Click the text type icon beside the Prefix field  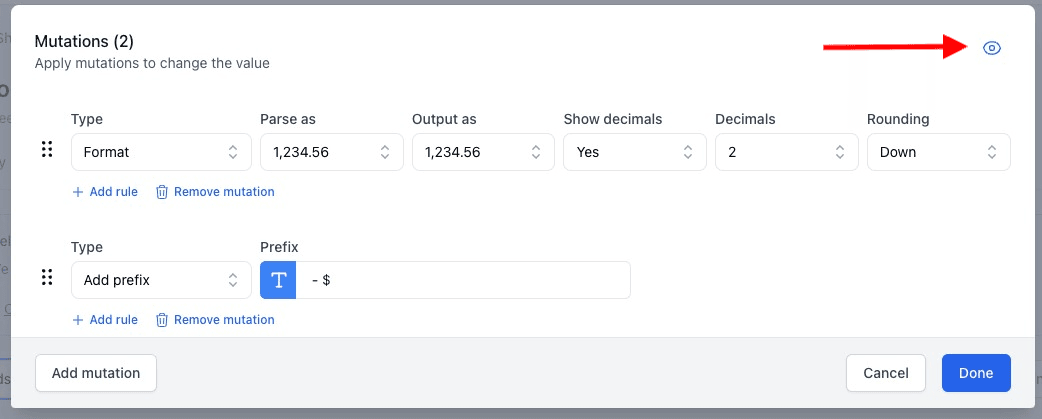click(278, 280)
